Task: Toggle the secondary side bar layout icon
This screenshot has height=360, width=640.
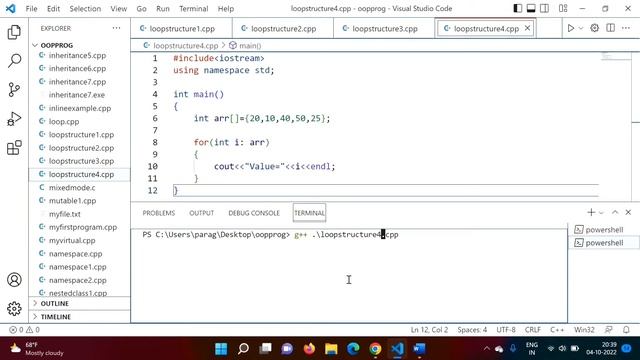Action: (544, 8)
